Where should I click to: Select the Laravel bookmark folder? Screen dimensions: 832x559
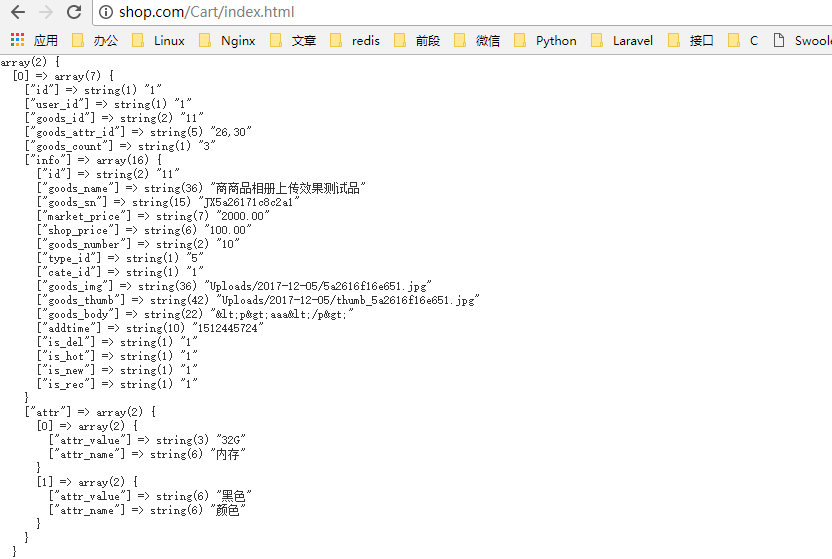click(x=622, y=41)
